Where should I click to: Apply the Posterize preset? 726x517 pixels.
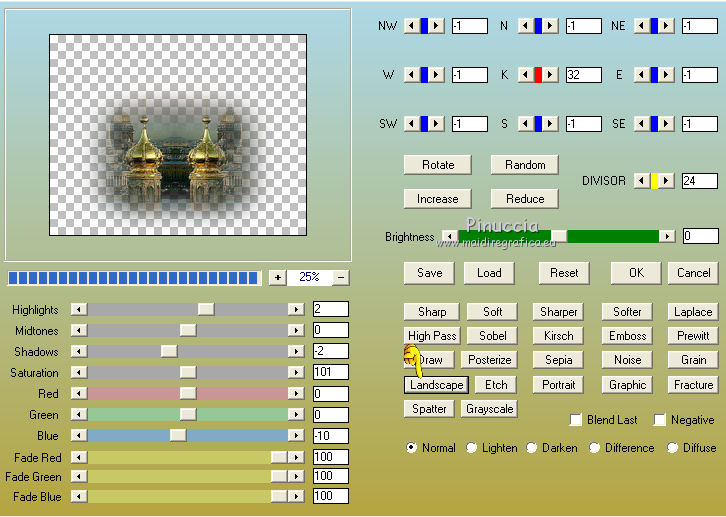[x=489, y=360]
